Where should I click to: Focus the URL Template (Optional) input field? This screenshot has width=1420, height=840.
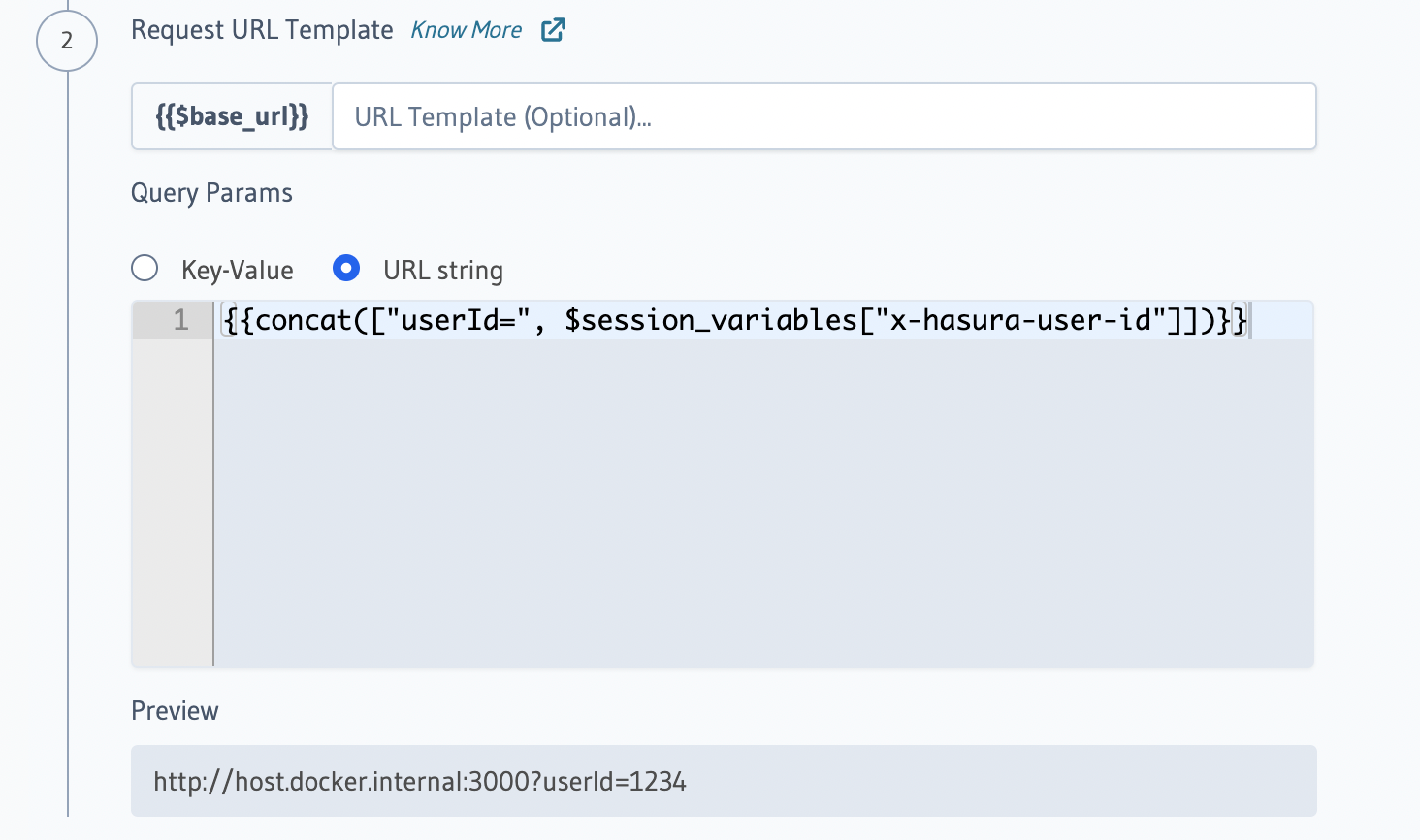[823, 117]
